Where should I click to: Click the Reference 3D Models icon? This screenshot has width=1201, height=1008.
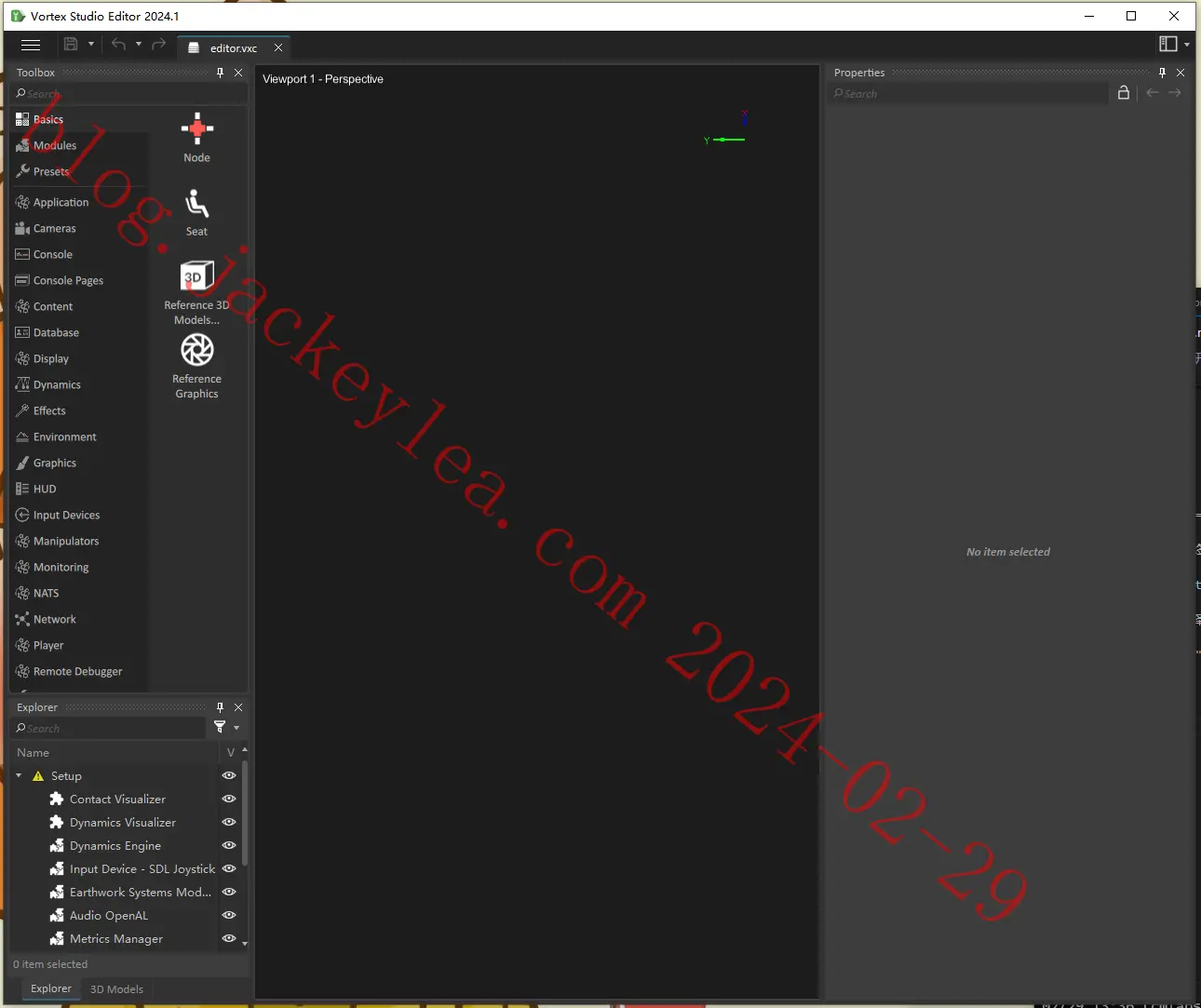coord(196,276)
